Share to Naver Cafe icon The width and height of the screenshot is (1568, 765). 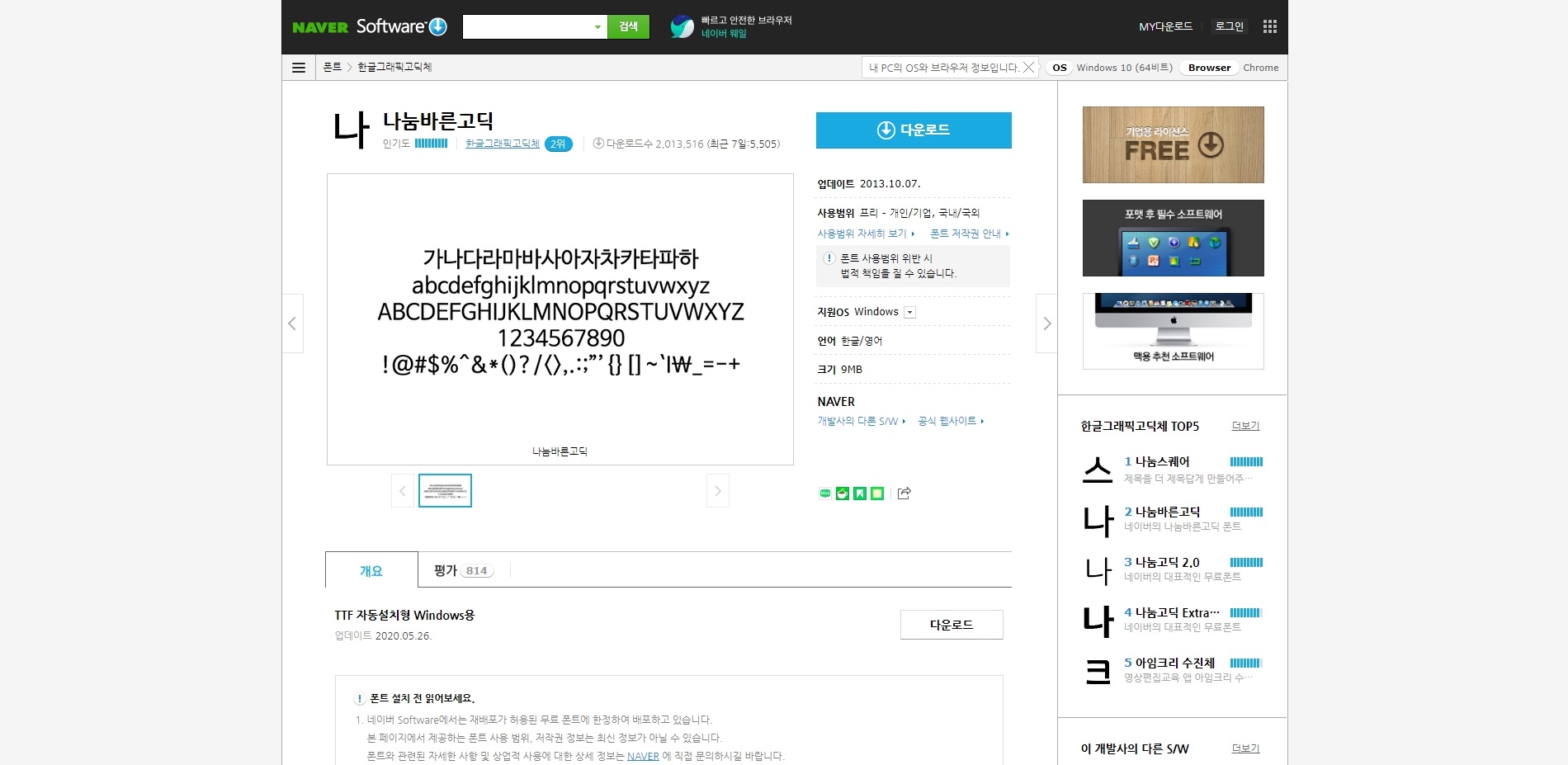843,493
